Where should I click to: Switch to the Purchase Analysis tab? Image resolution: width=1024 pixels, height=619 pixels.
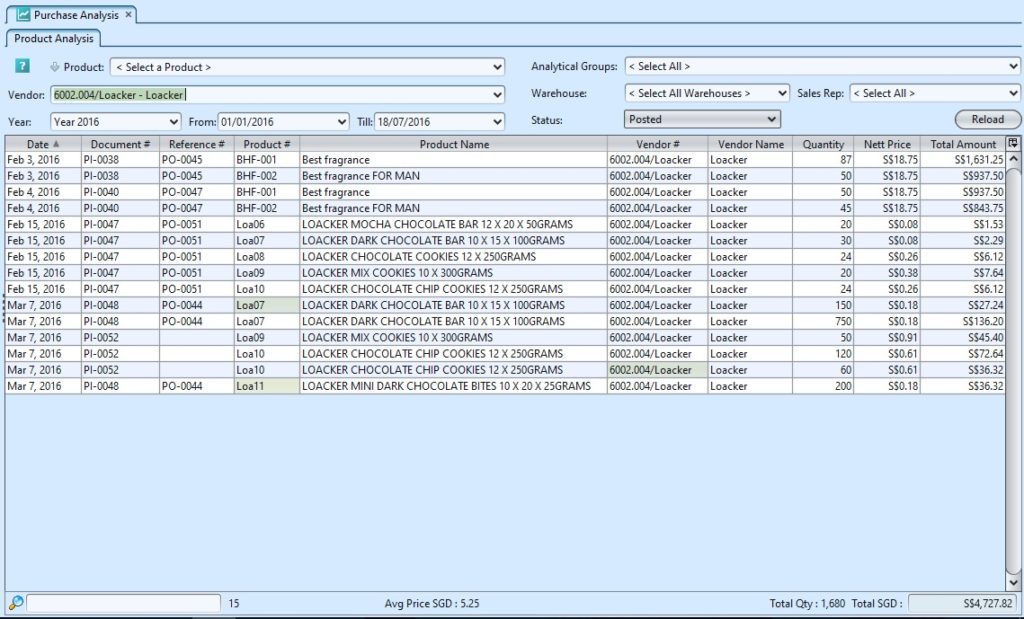pyautogui.click(x=71, y=14)
